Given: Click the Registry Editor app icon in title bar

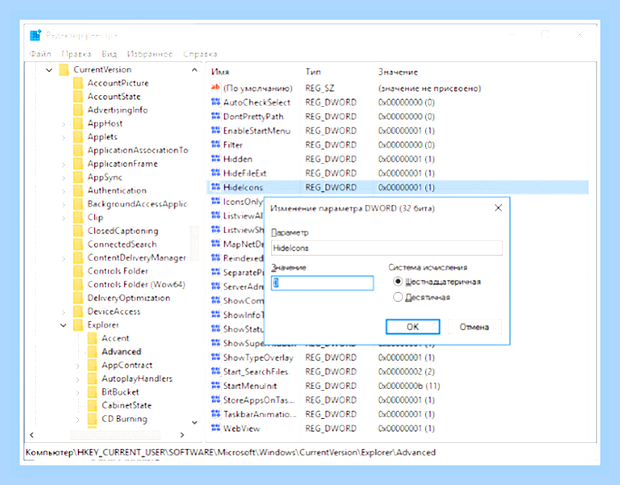Looking at the screenshot, I should [35, 35].
